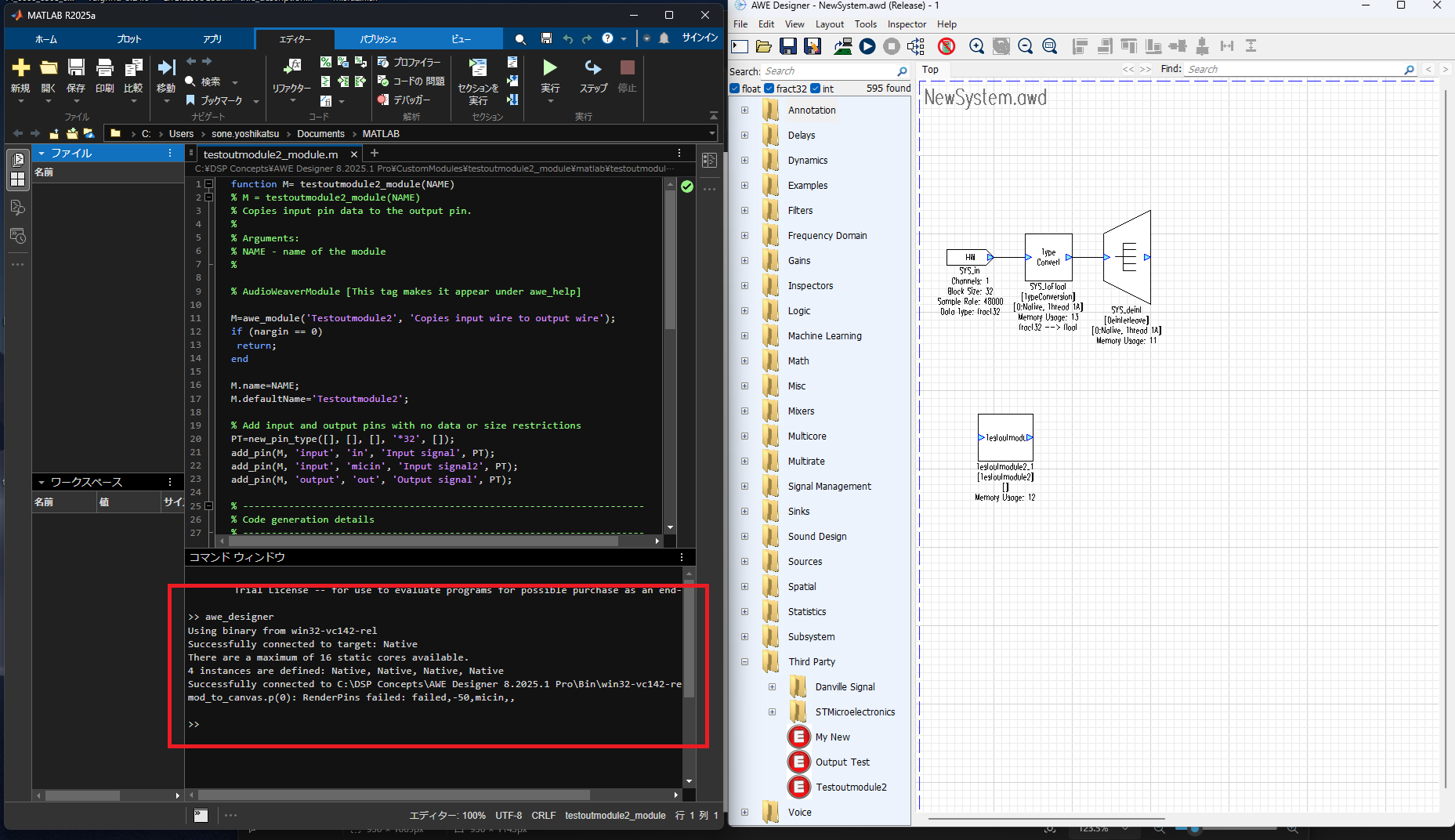Click the MATLAB notification bell icon

(x=664, y=38)
